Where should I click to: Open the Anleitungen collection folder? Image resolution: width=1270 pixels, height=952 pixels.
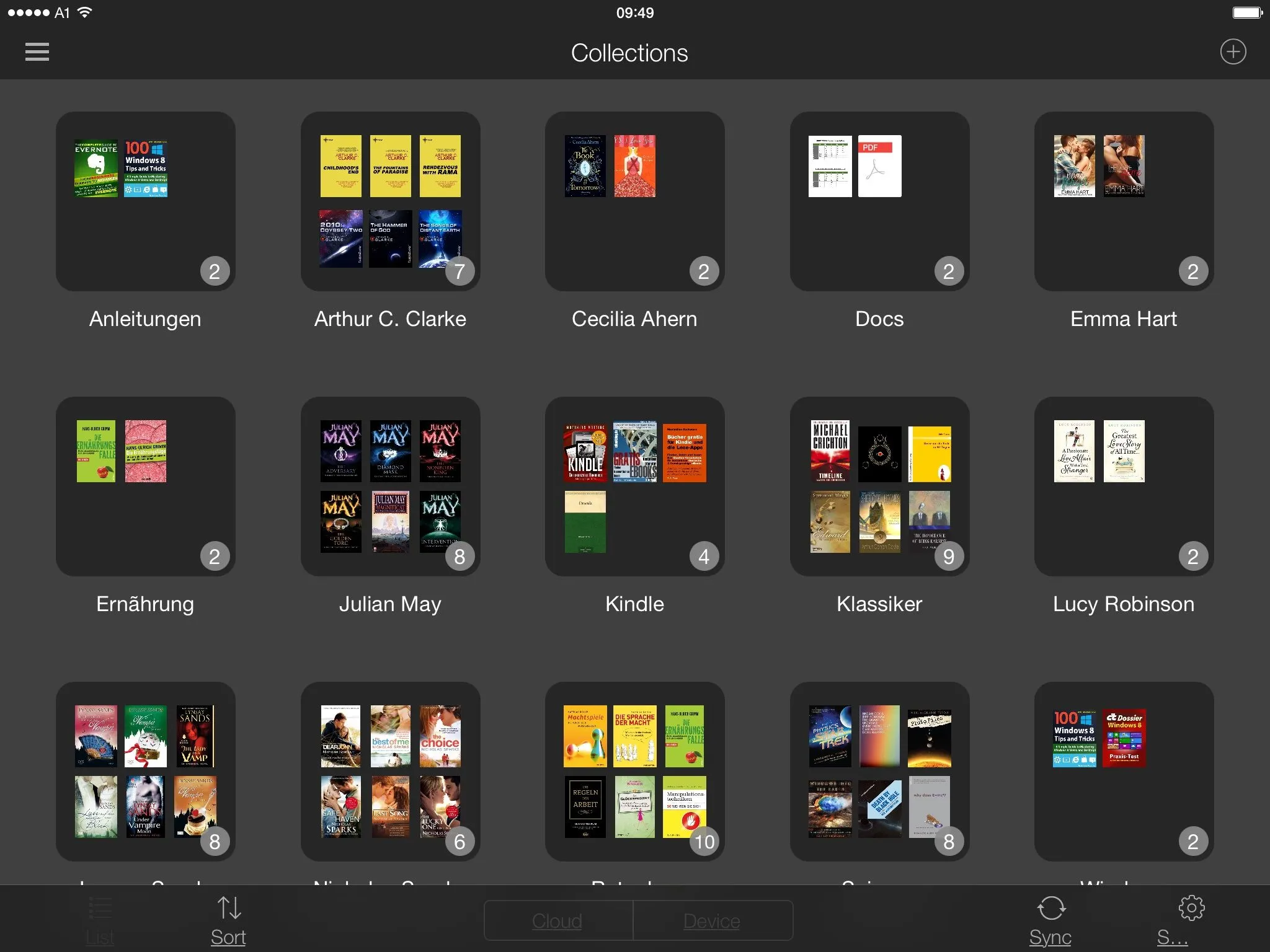coord(146,202)
